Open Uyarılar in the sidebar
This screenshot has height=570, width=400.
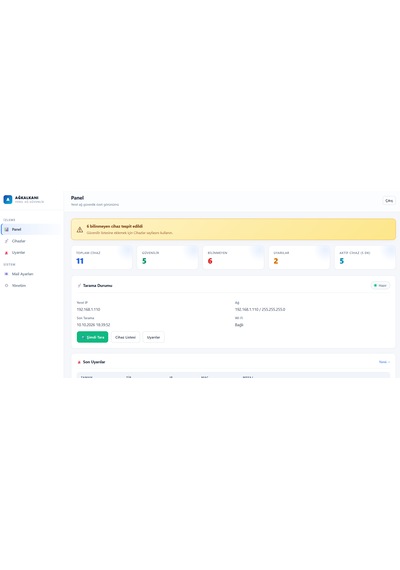pos(31,252)
